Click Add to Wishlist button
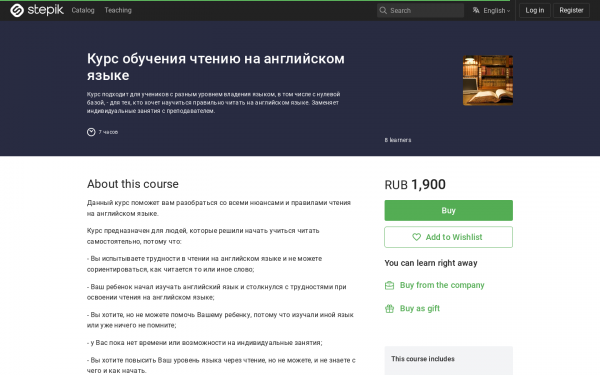This screenshot has height=375, width=600. (448, 237)
